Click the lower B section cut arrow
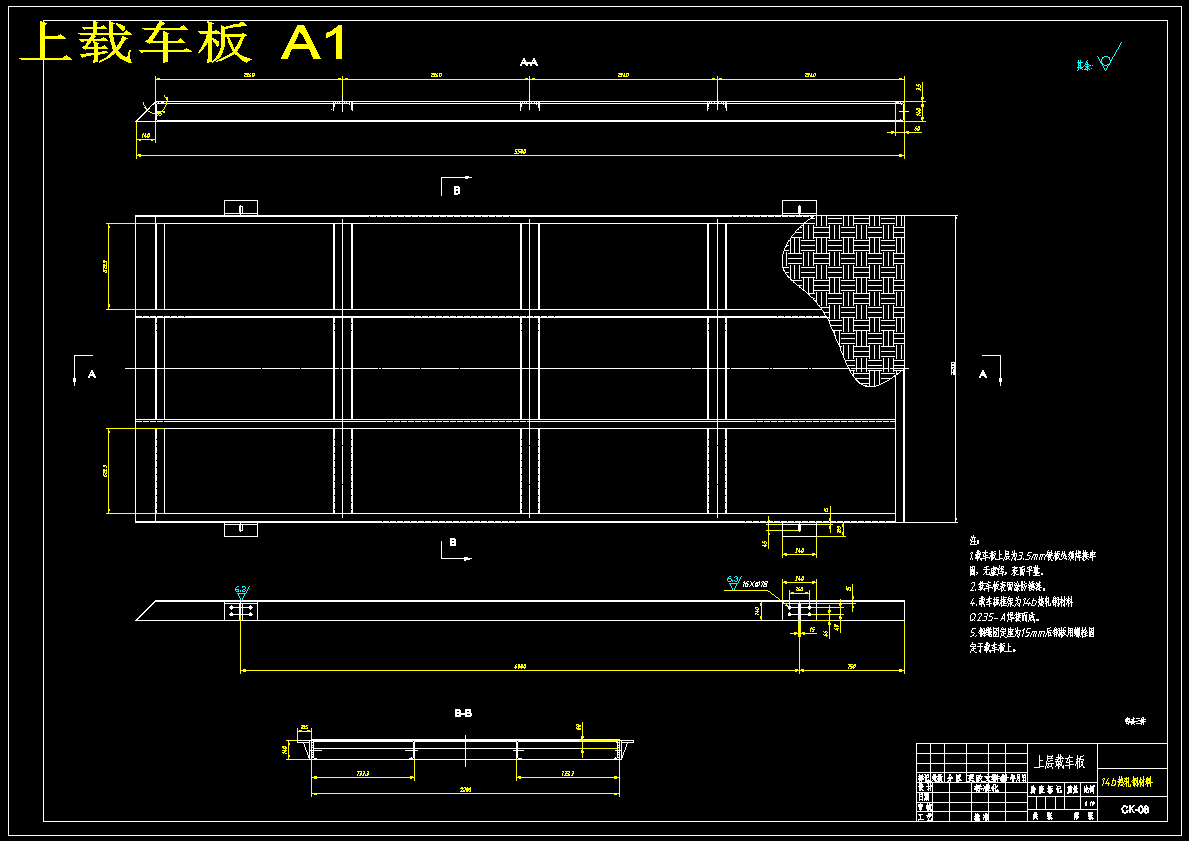Image resolution: width=1189 pixels, height=841 pixels. (x=456, y=549)
